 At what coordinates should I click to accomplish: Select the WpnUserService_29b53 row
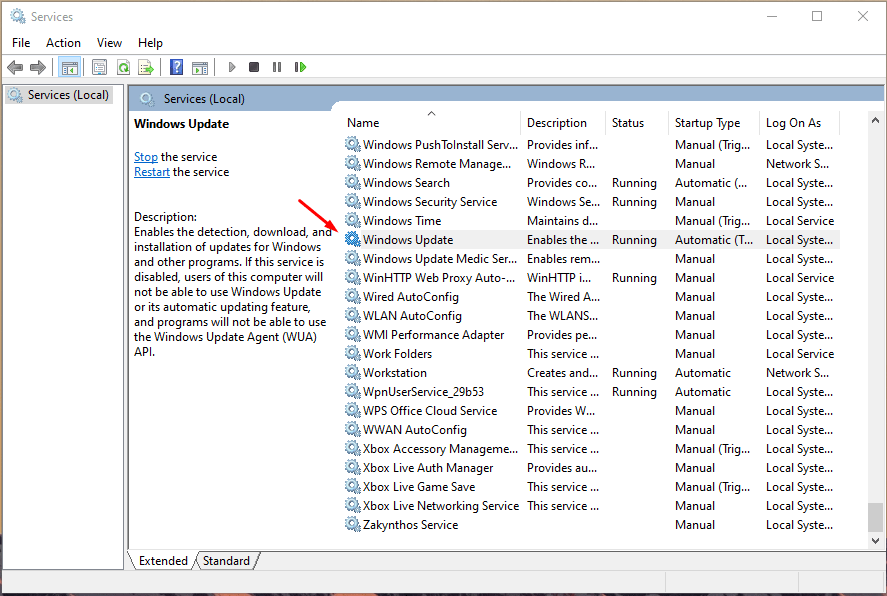click(591, 391)
